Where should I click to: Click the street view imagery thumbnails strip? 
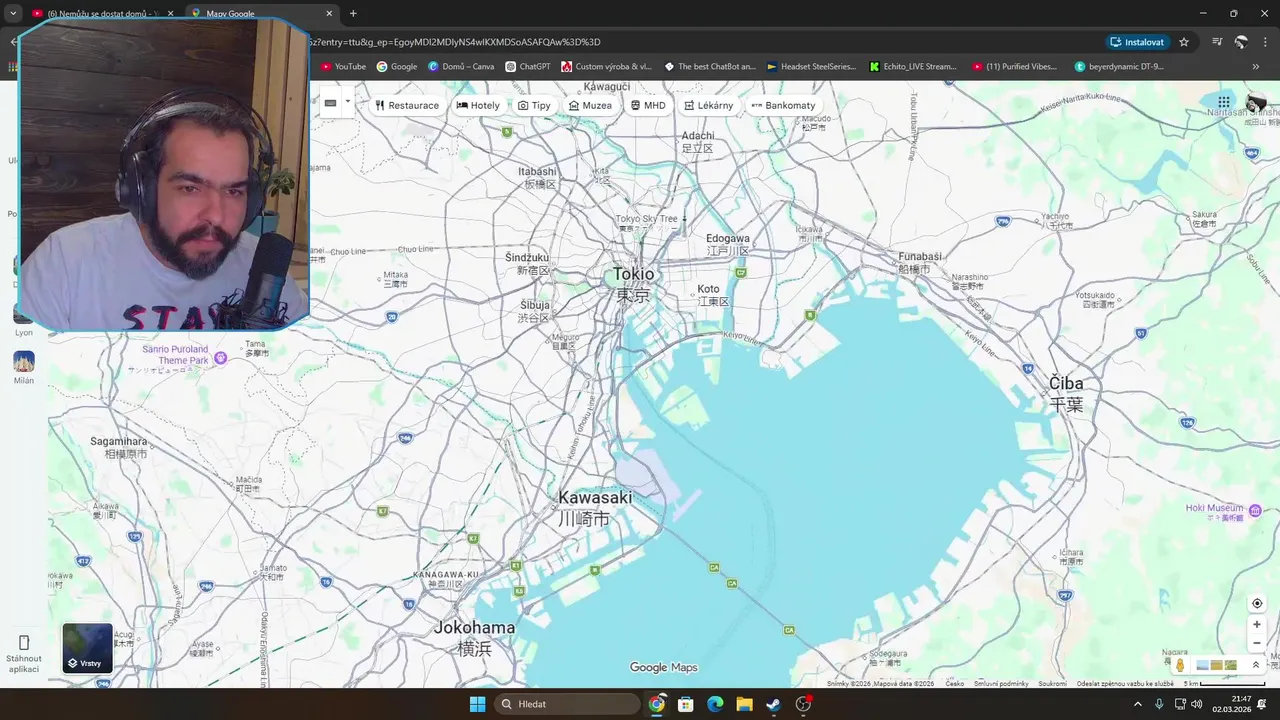tap(1217, 665)
